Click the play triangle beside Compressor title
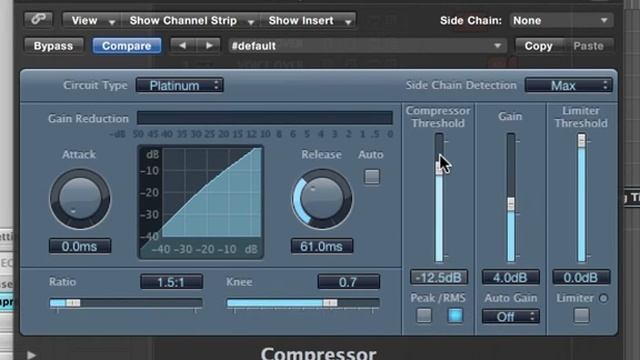 31,355
